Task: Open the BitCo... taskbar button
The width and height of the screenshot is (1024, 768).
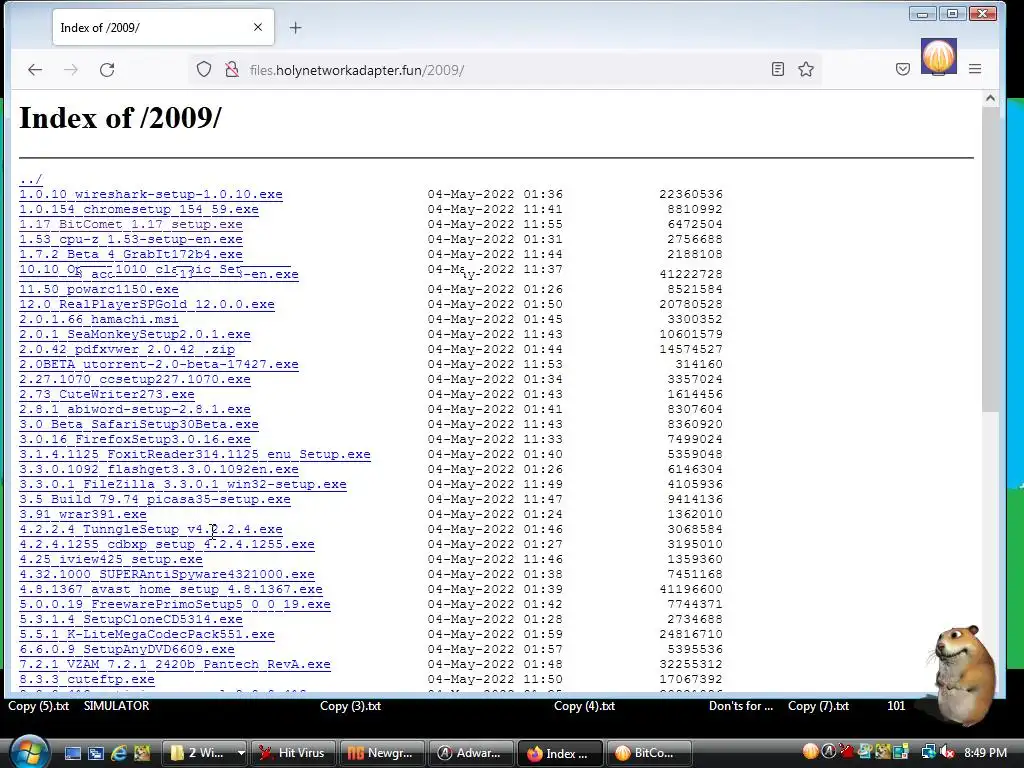Action: (648, 753)
